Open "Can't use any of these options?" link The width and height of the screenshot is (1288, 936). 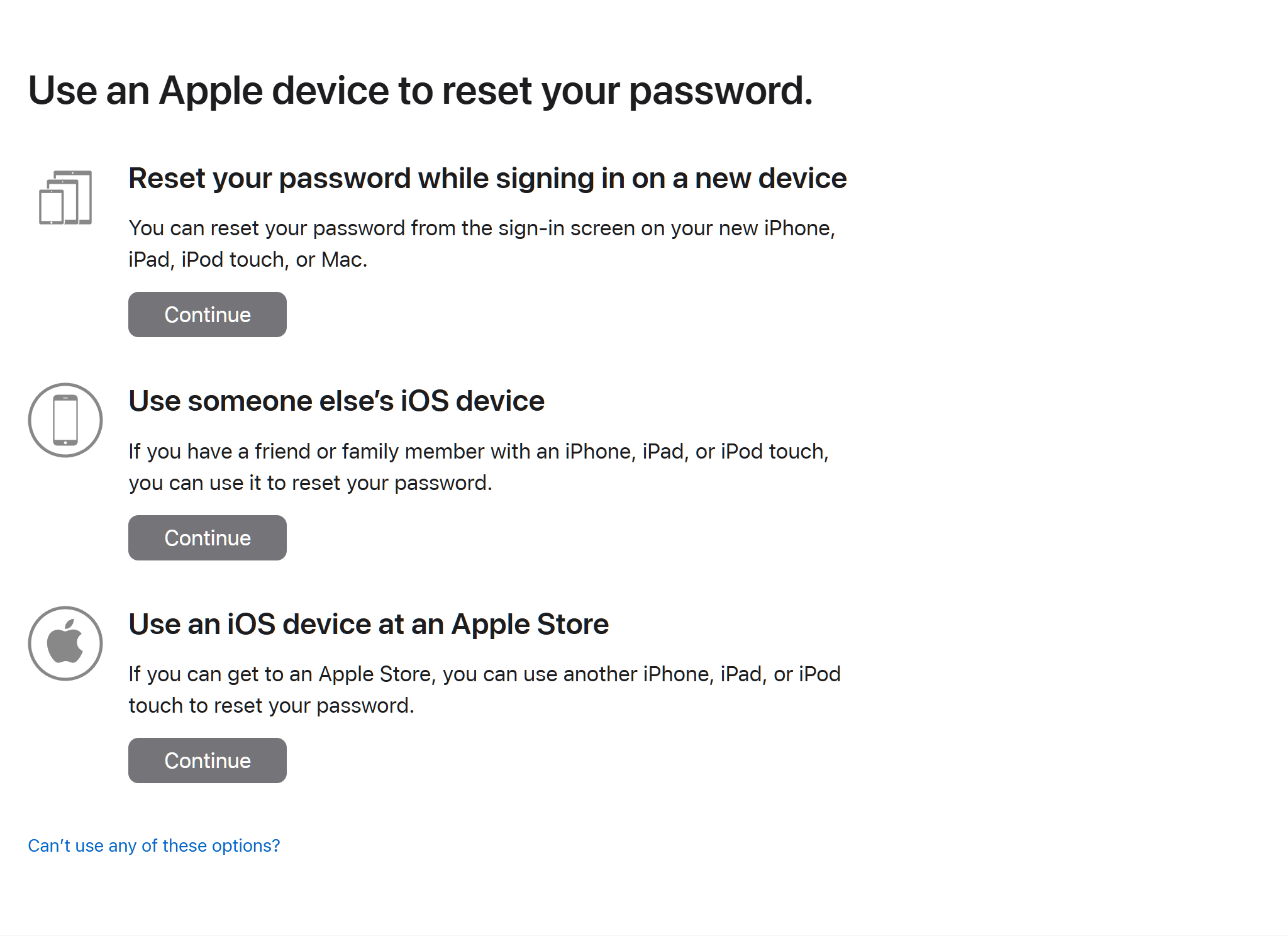tap(154, 845)
